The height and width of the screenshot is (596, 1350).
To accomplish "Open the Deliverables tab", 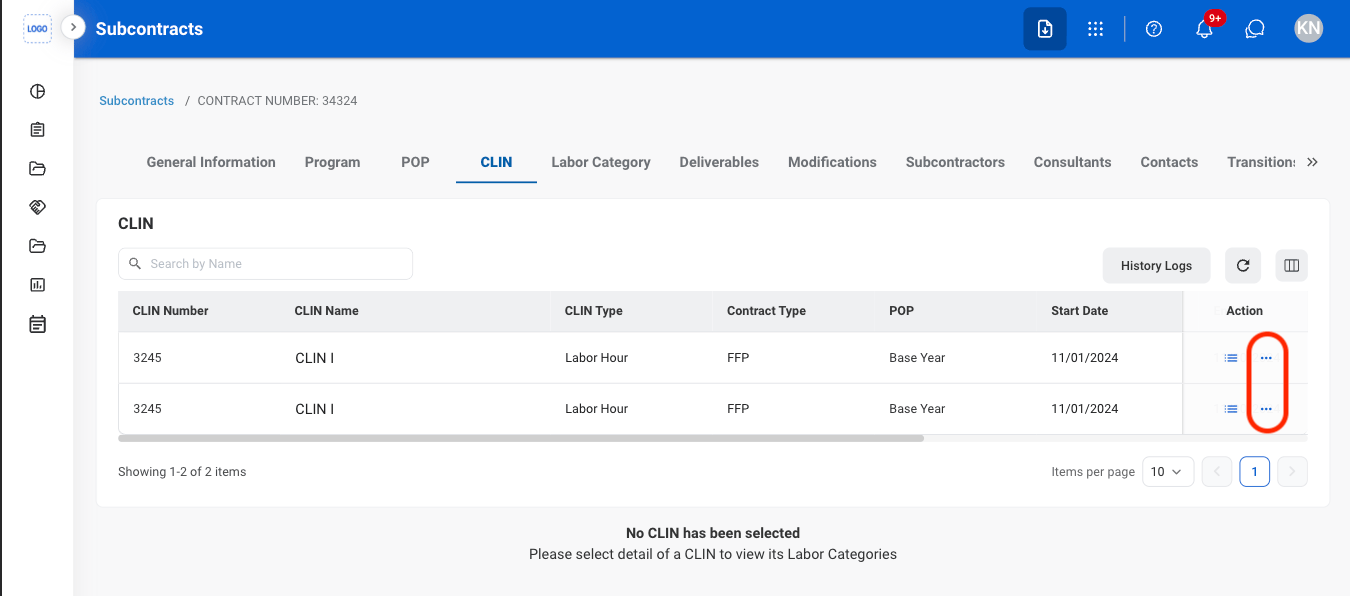I will [x=719, y=162].
